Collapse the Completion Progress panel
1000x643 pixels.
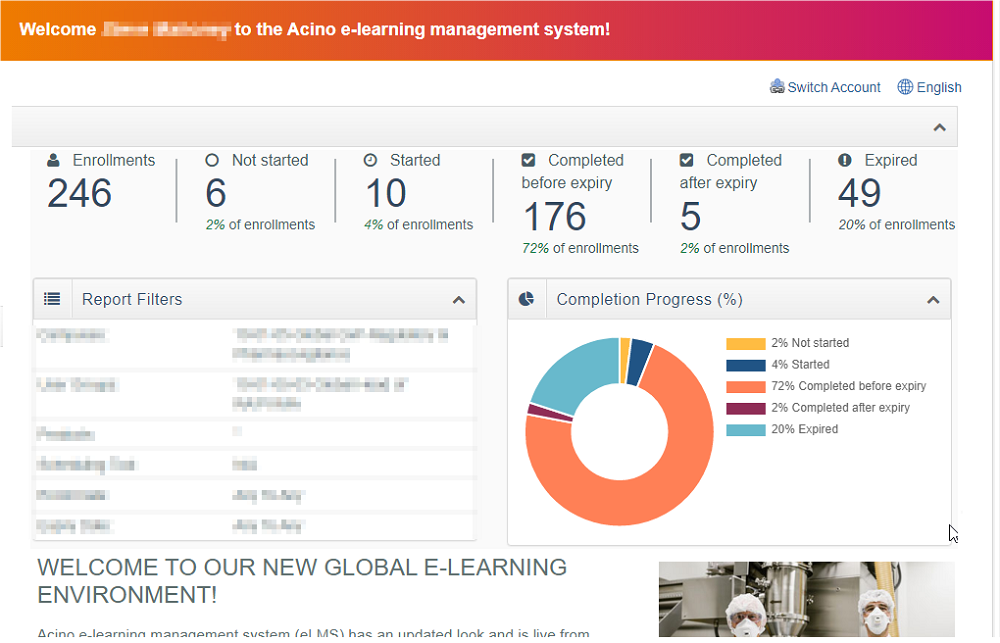933,300
